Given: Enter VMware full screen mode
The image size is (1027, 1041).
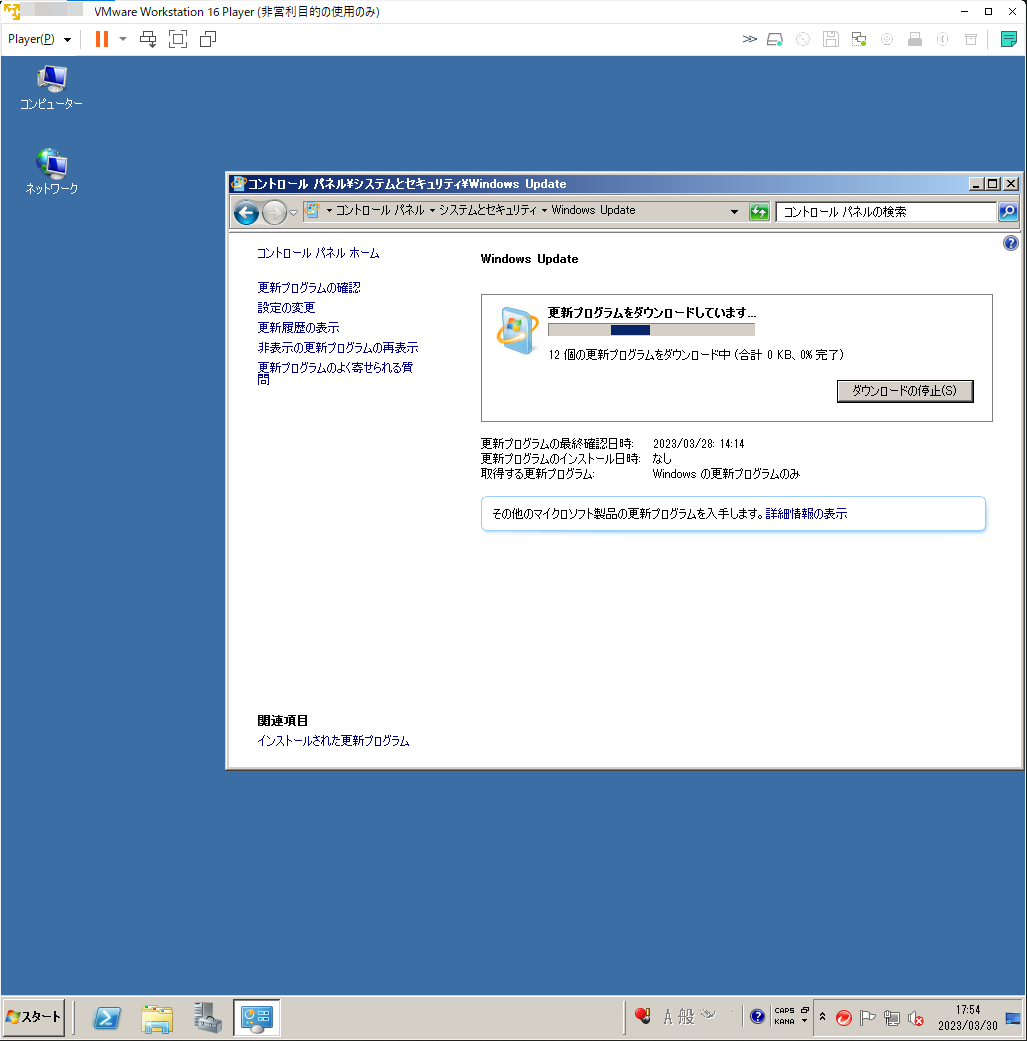Looking at the screenshot, I should point(178,39).
